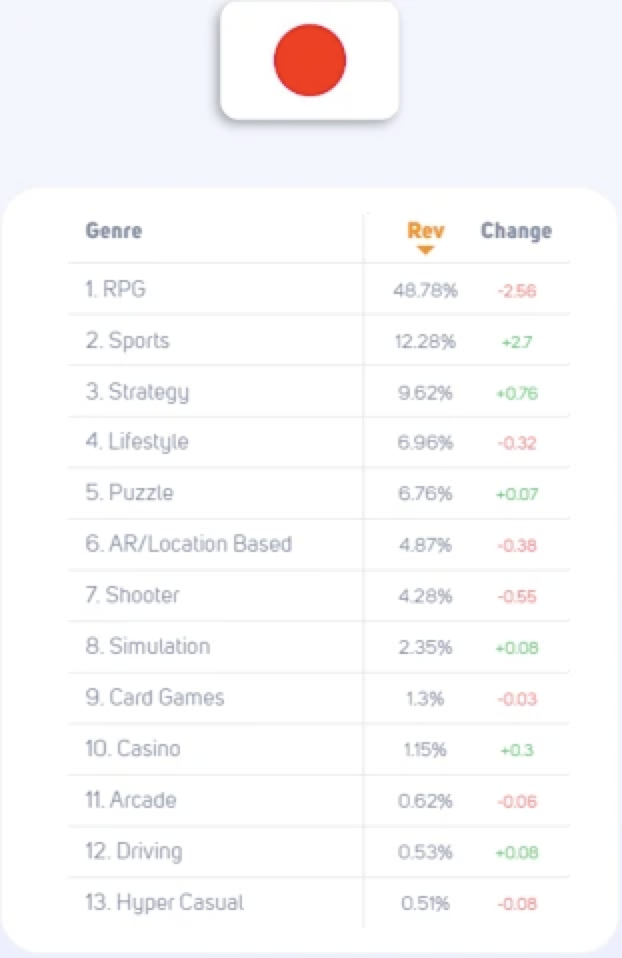Sort by the Rev column header

pos(425,230)
